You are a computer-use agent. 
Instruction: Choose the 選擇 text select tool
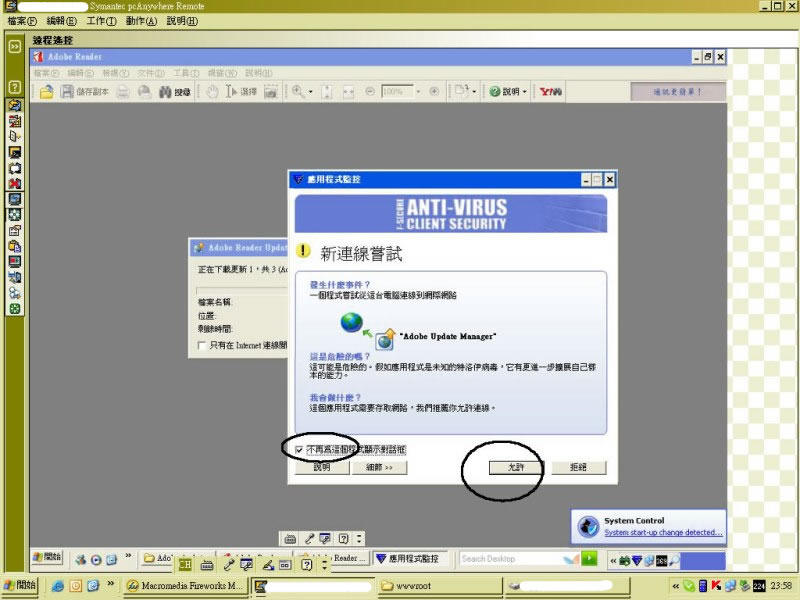click(241, 92)
